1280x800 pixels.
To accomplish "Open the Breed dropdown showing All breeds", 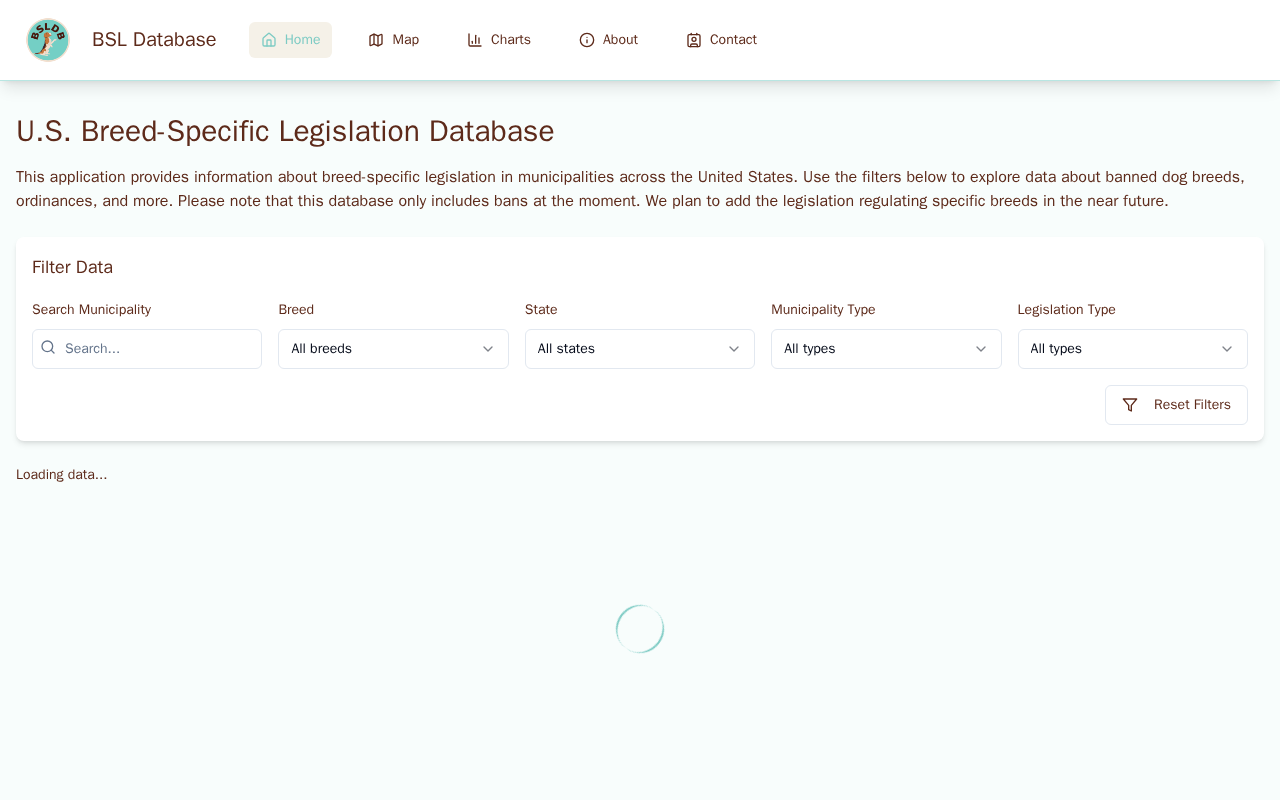I will [x=393, y=349].
